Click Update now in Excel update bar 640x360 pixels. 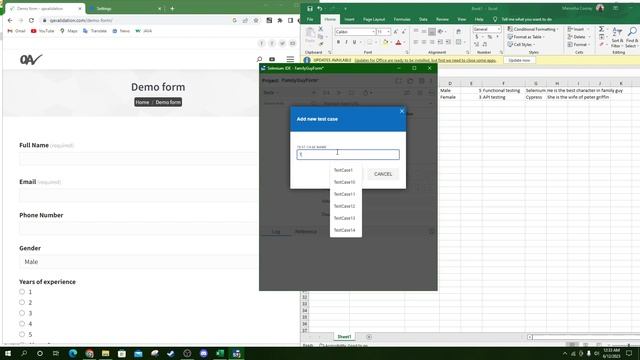519,60
